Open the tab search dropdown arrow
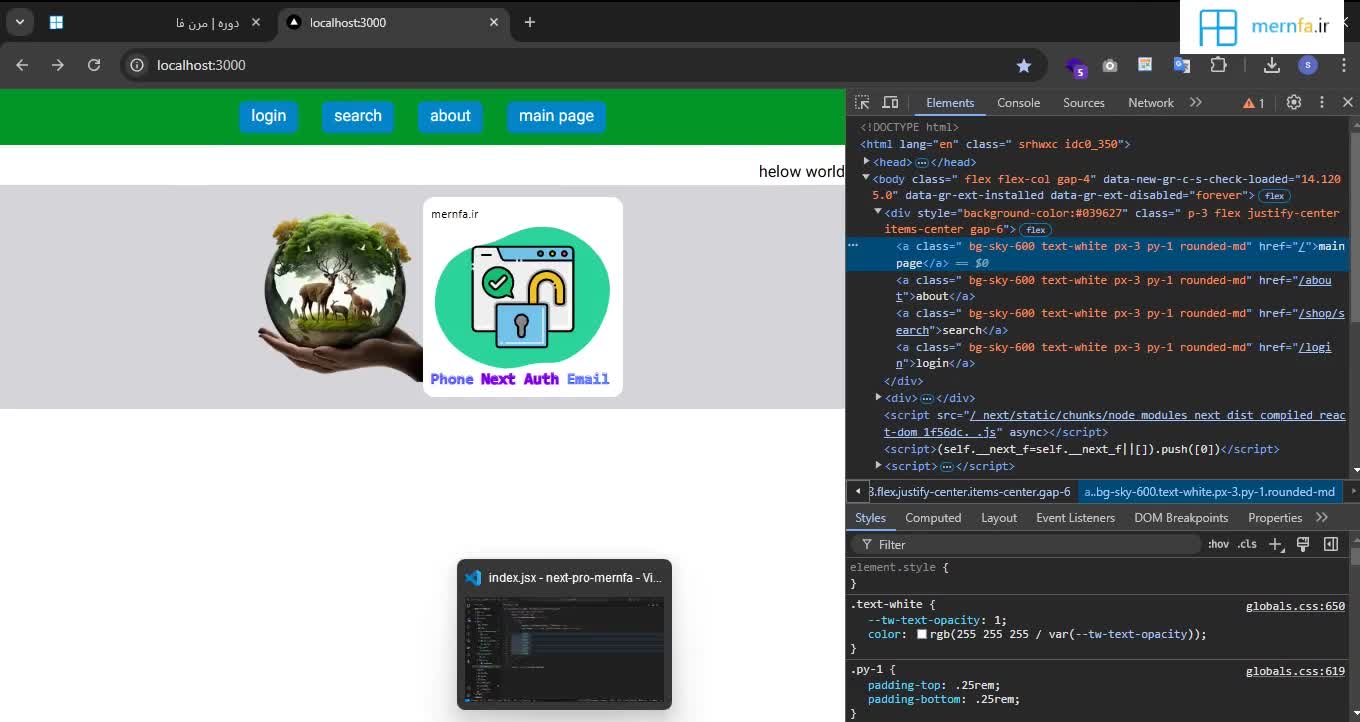This screenshot has width=1360, height=722. click(19, 22)
